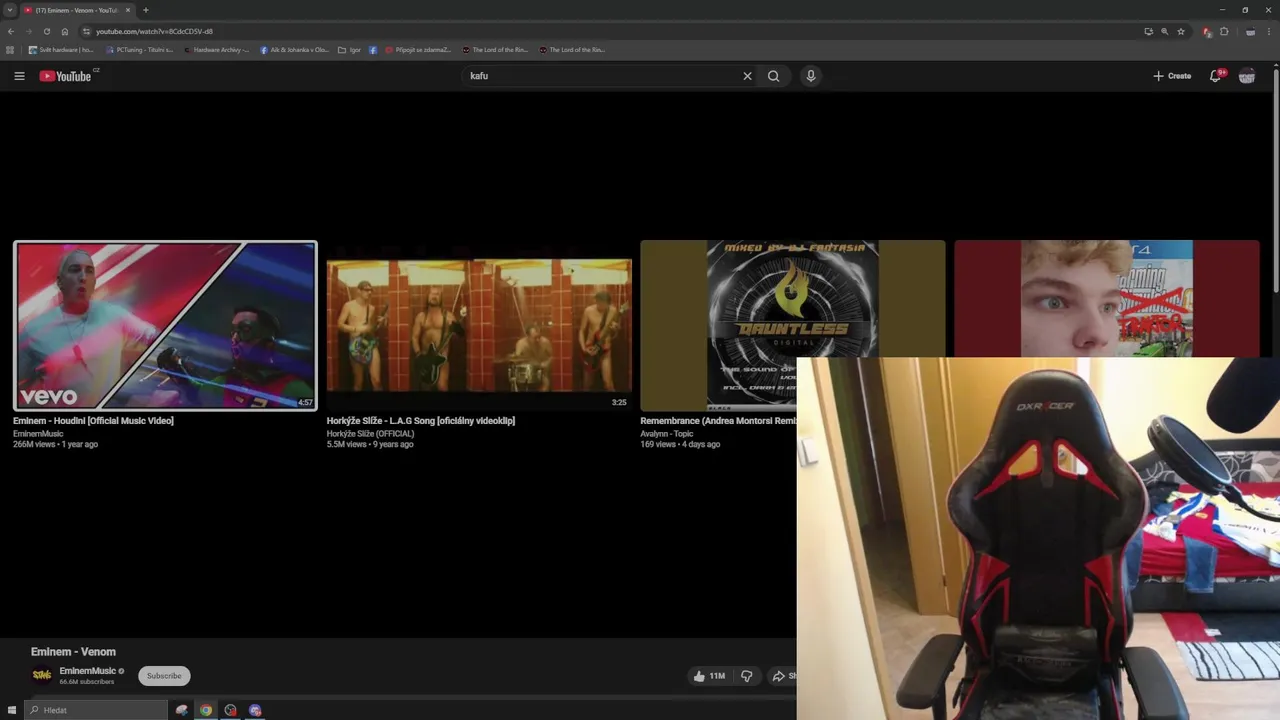Open Eminem - Houdini video title
This screenshot has width=1280, height=720.
(93, 421)
